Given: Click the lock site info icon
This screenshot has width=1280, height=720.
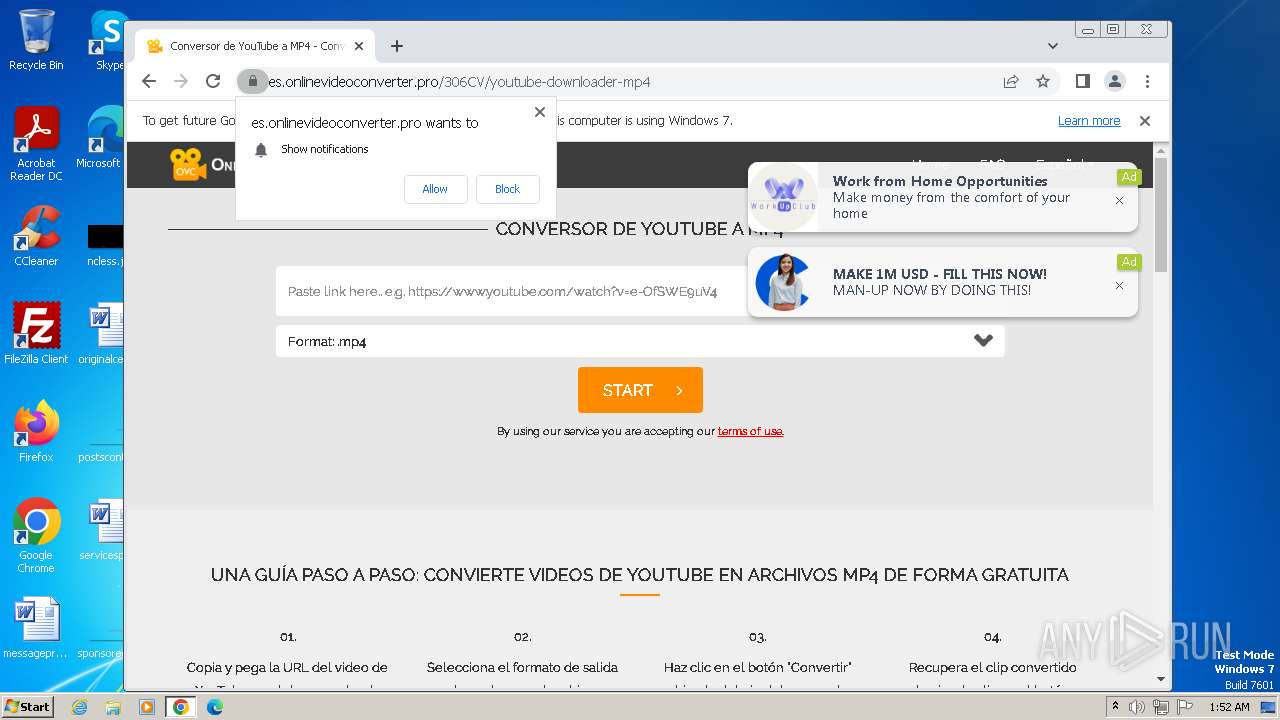Looking at the screenshot, I should [x=253, y=81].
